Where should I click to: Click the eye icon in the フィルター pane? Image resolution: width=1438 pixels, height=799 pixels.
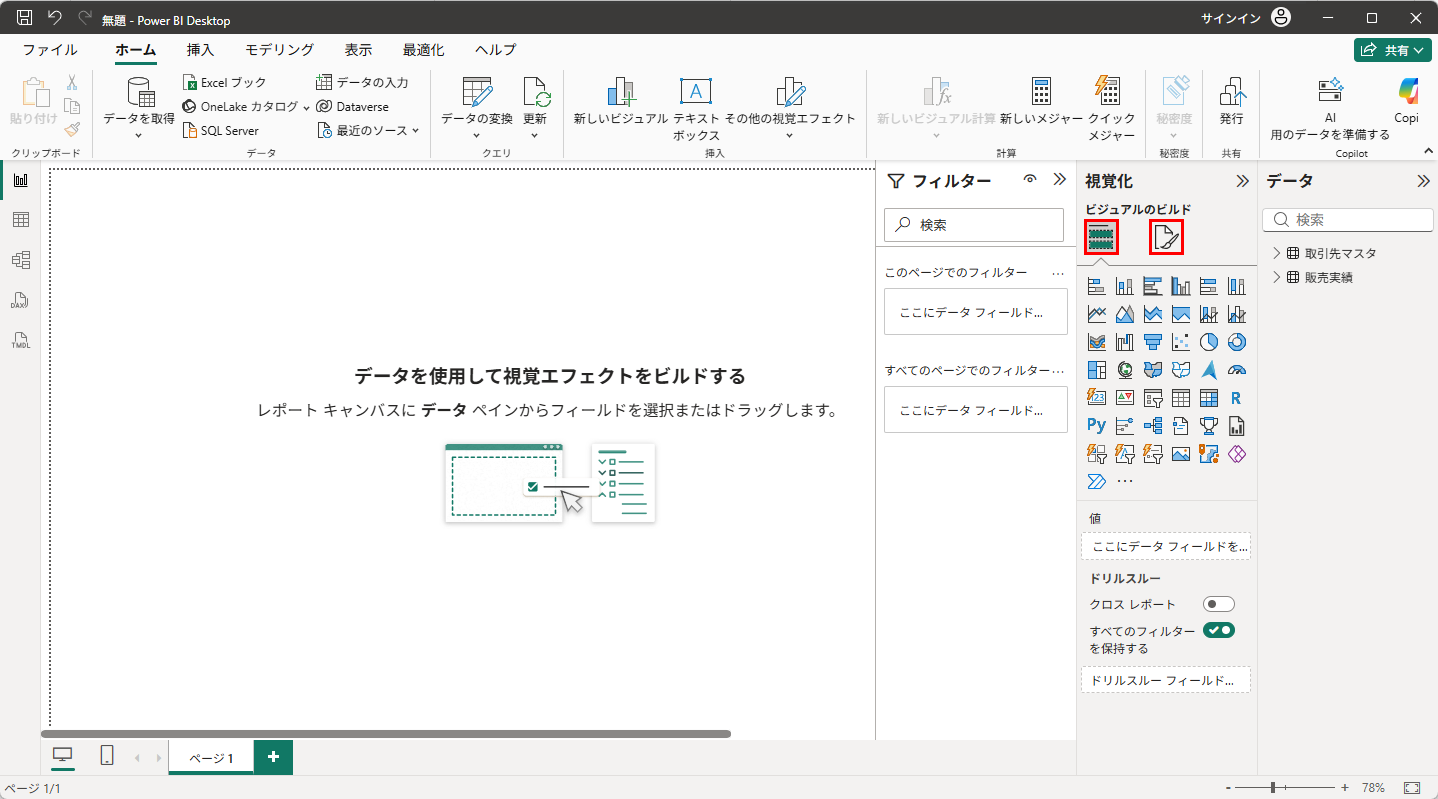click(1030, 180)
